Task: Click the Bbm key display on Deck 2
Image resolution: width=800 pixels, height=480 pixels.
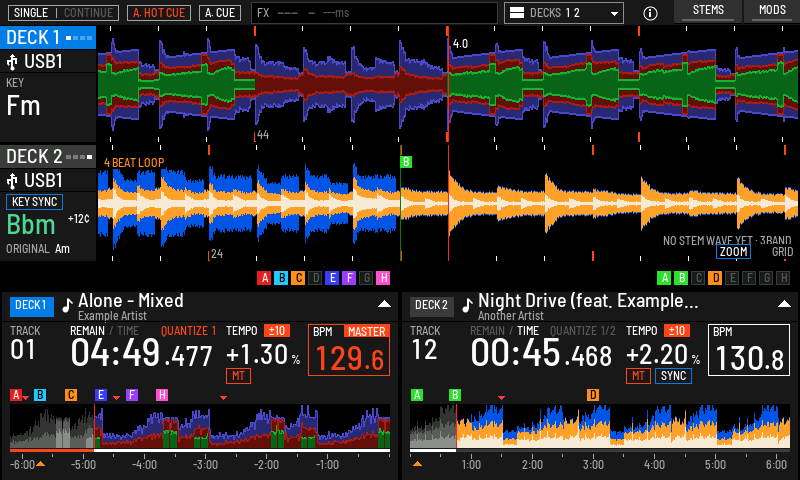Action: point(31,225)
